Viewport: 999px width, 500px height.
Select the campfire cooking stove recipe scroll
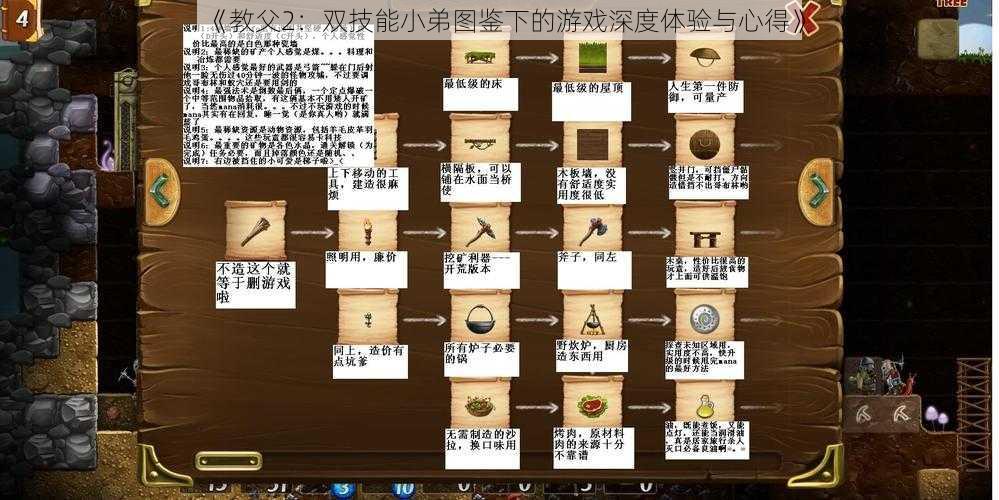(x=593, y=317)
